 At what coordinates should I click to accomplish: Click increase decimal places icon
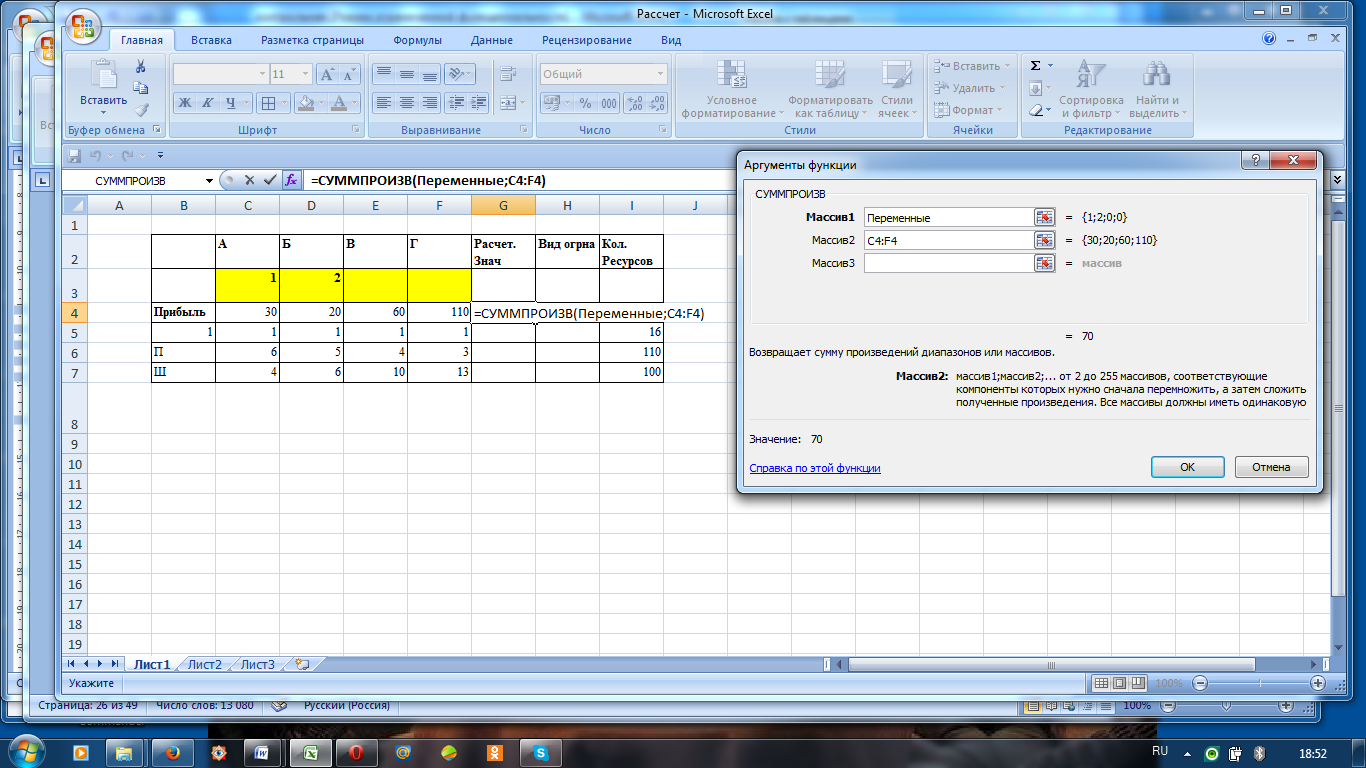pyautogui.click(x=635, y=103)
